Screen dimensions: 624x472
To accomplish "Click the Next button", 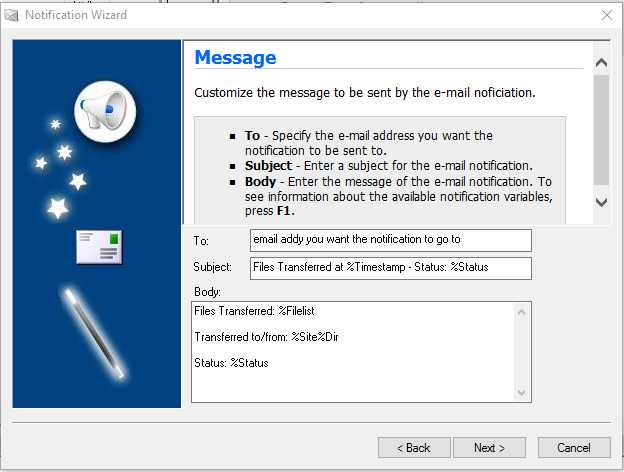I will (x=489, y=448).
